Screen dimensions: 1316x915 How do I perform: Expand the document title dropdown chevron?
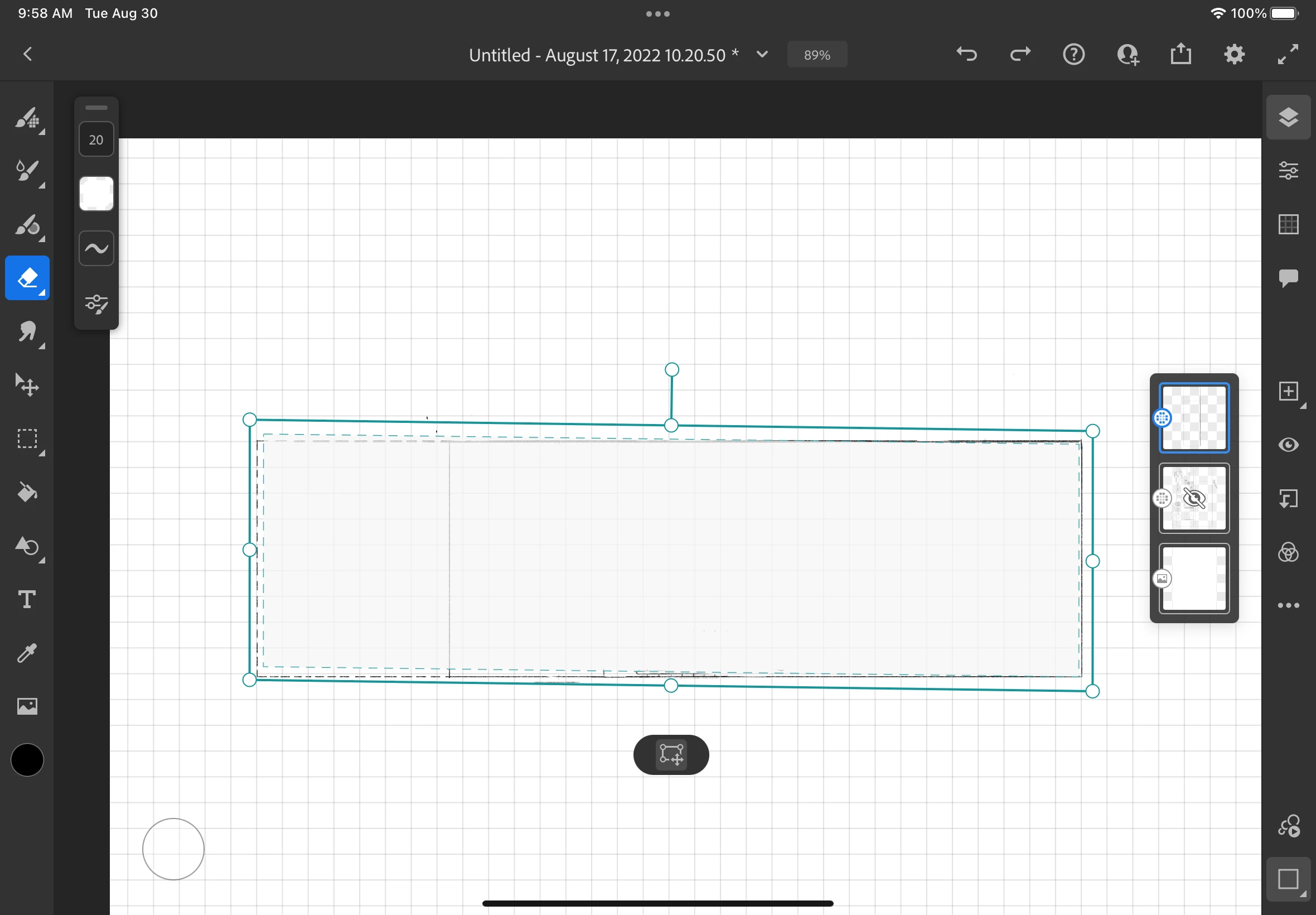pyautogui.click(x=762, y=55)
